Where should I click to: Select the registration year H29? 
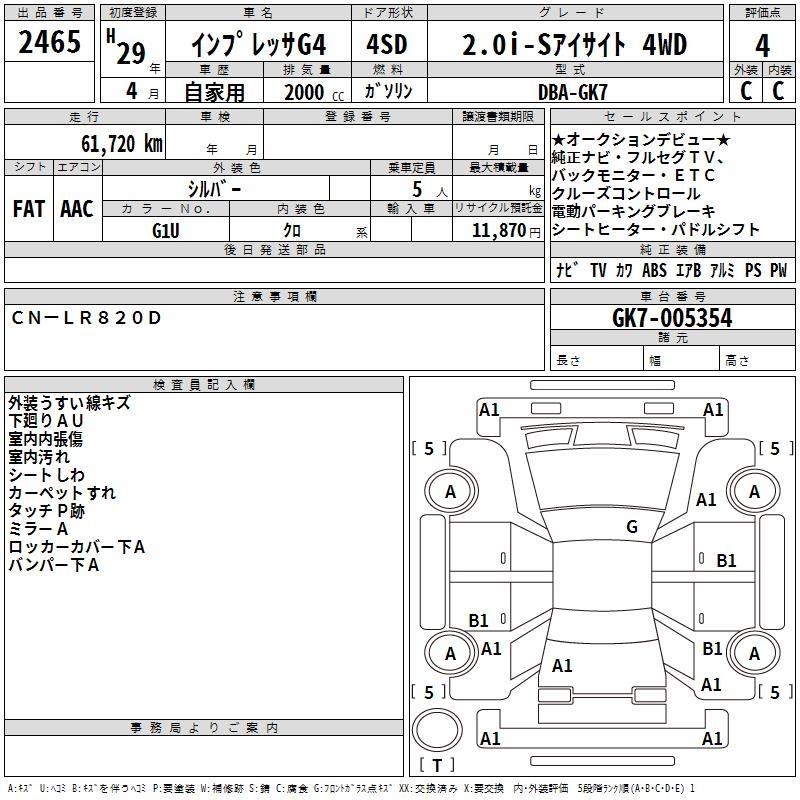tap(126, 47)
